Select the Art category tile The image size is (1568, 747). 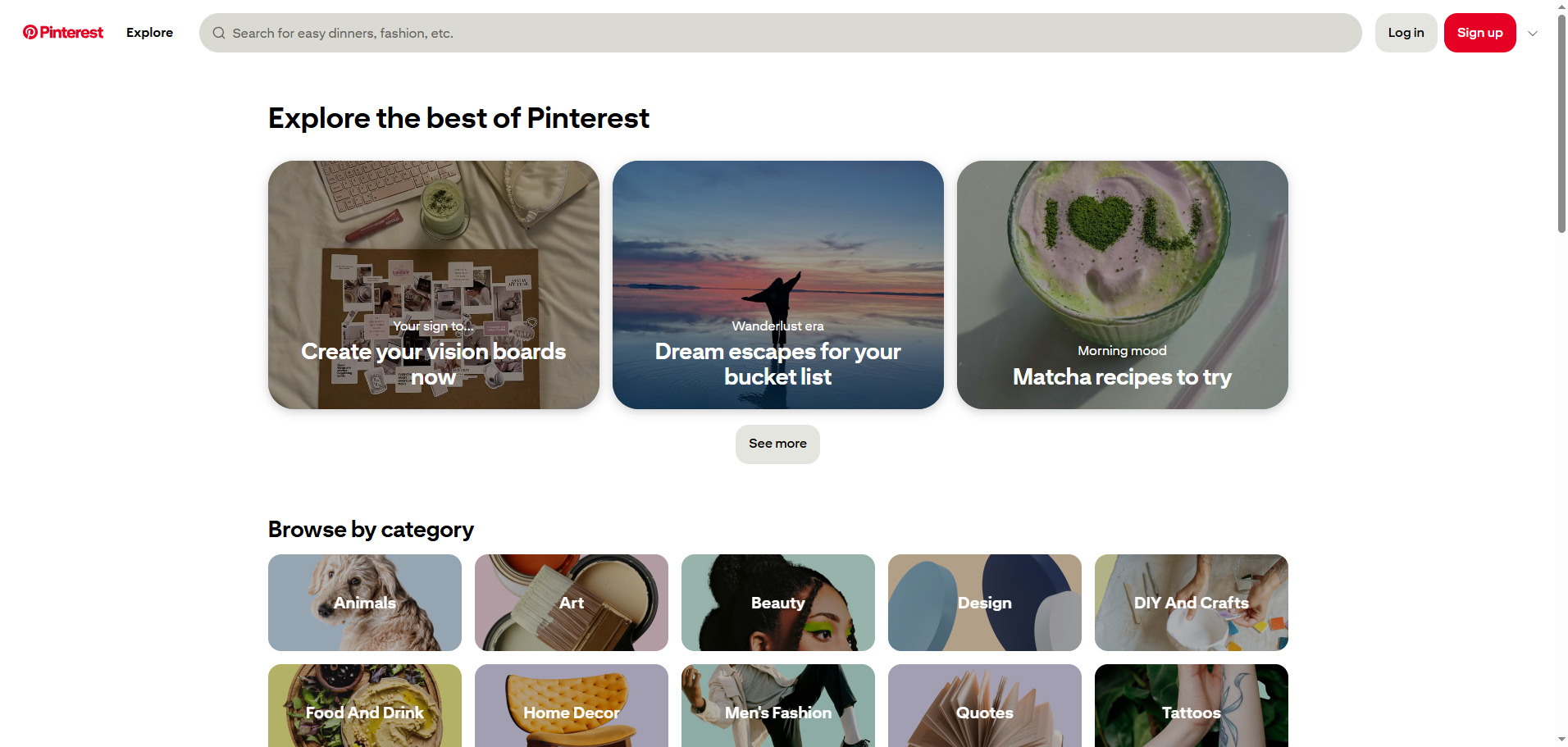click(571, 603)
